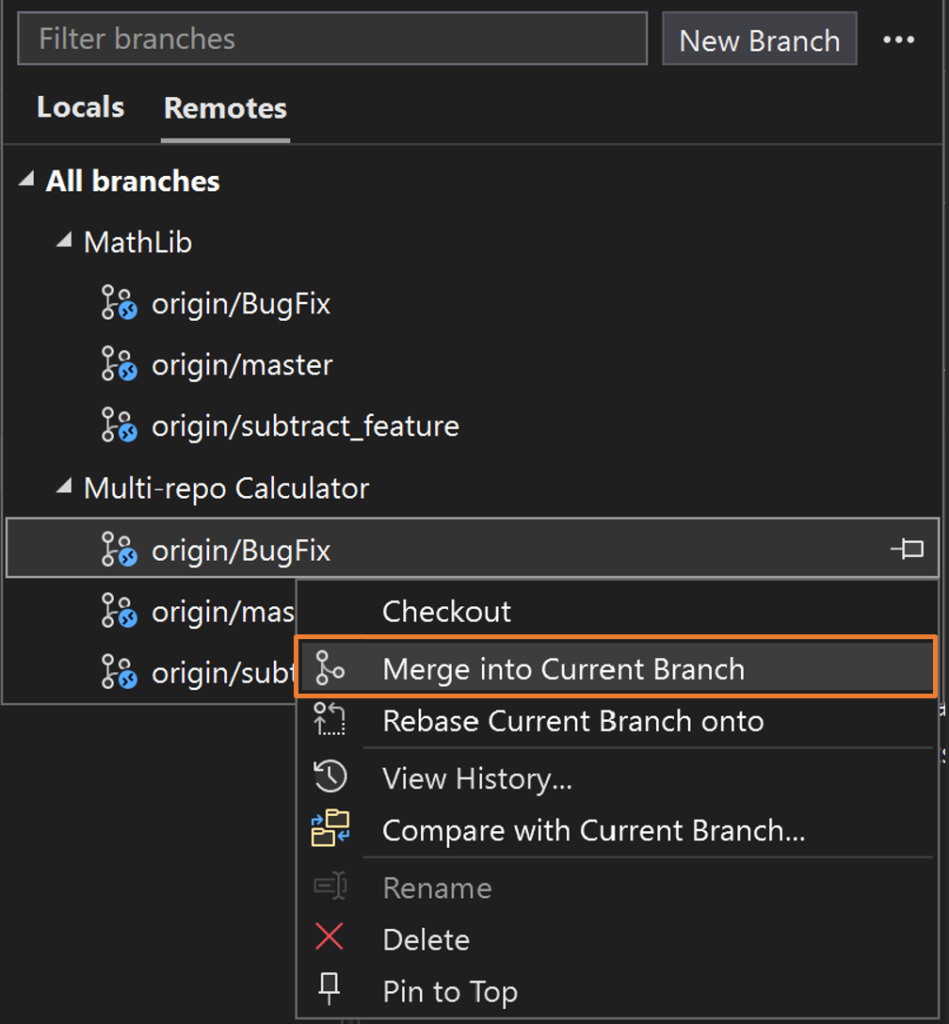Image resolution: width=949 pixels, height=1024 pixels.
Task: Switch to the Locals tab
Action: coord(80,108)
